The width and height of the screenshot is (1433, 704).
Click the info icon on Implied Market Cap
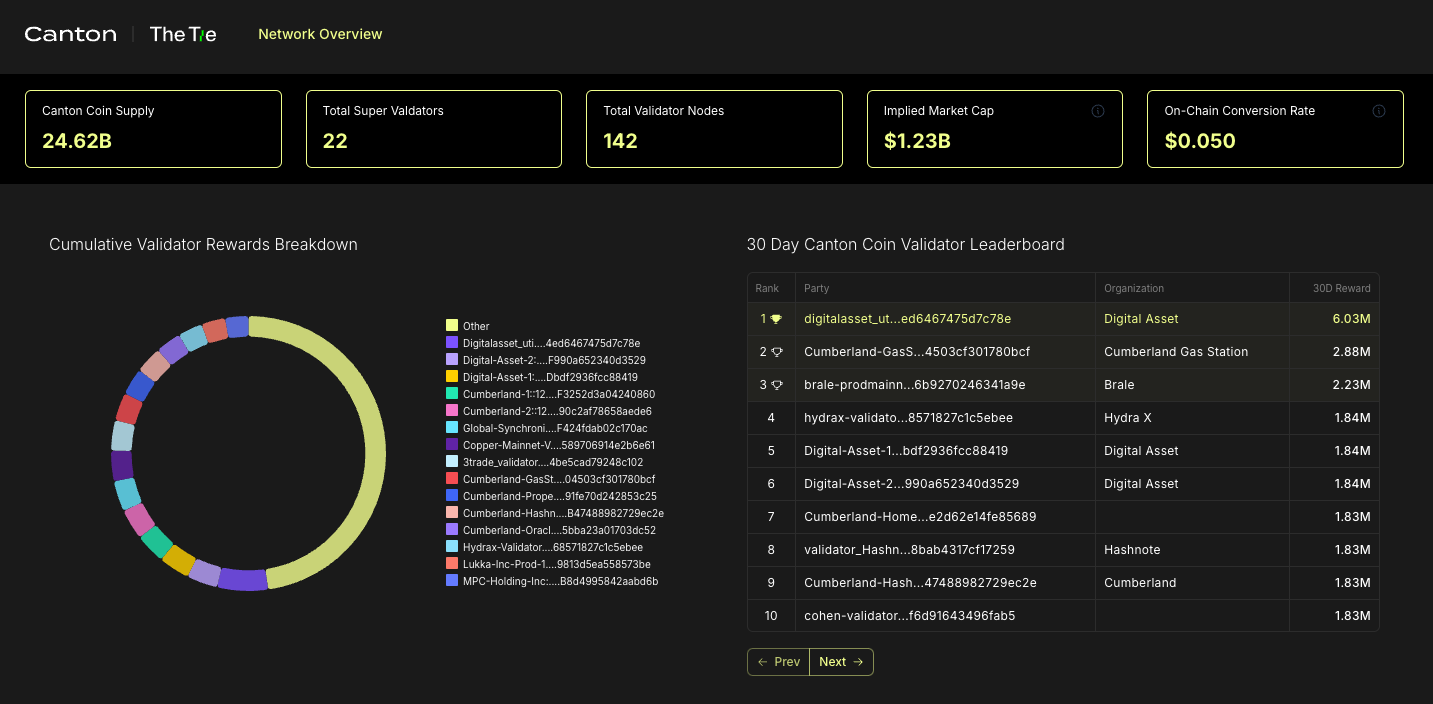point(1097,110)
